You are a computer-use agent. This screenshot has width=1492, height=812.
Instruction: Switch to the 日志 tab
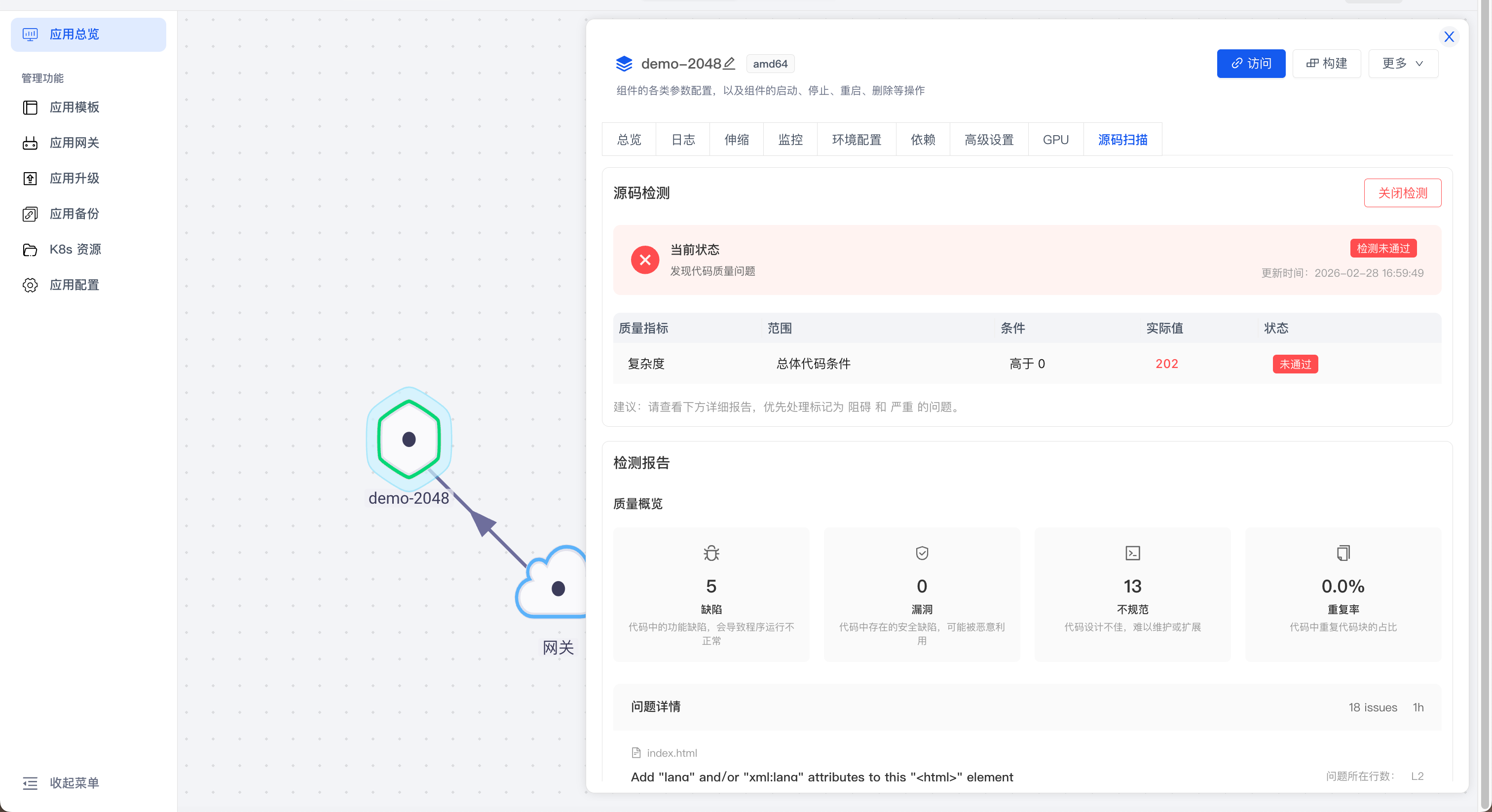682,140
